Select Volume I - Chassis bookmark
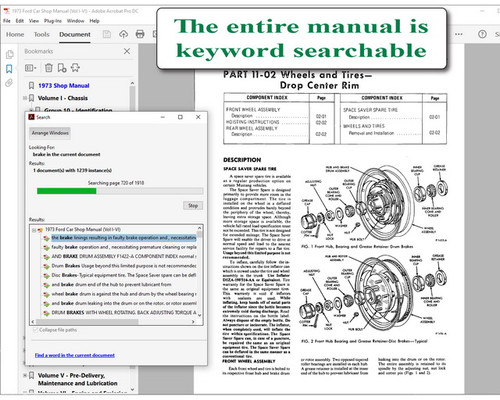 point(63,98)
